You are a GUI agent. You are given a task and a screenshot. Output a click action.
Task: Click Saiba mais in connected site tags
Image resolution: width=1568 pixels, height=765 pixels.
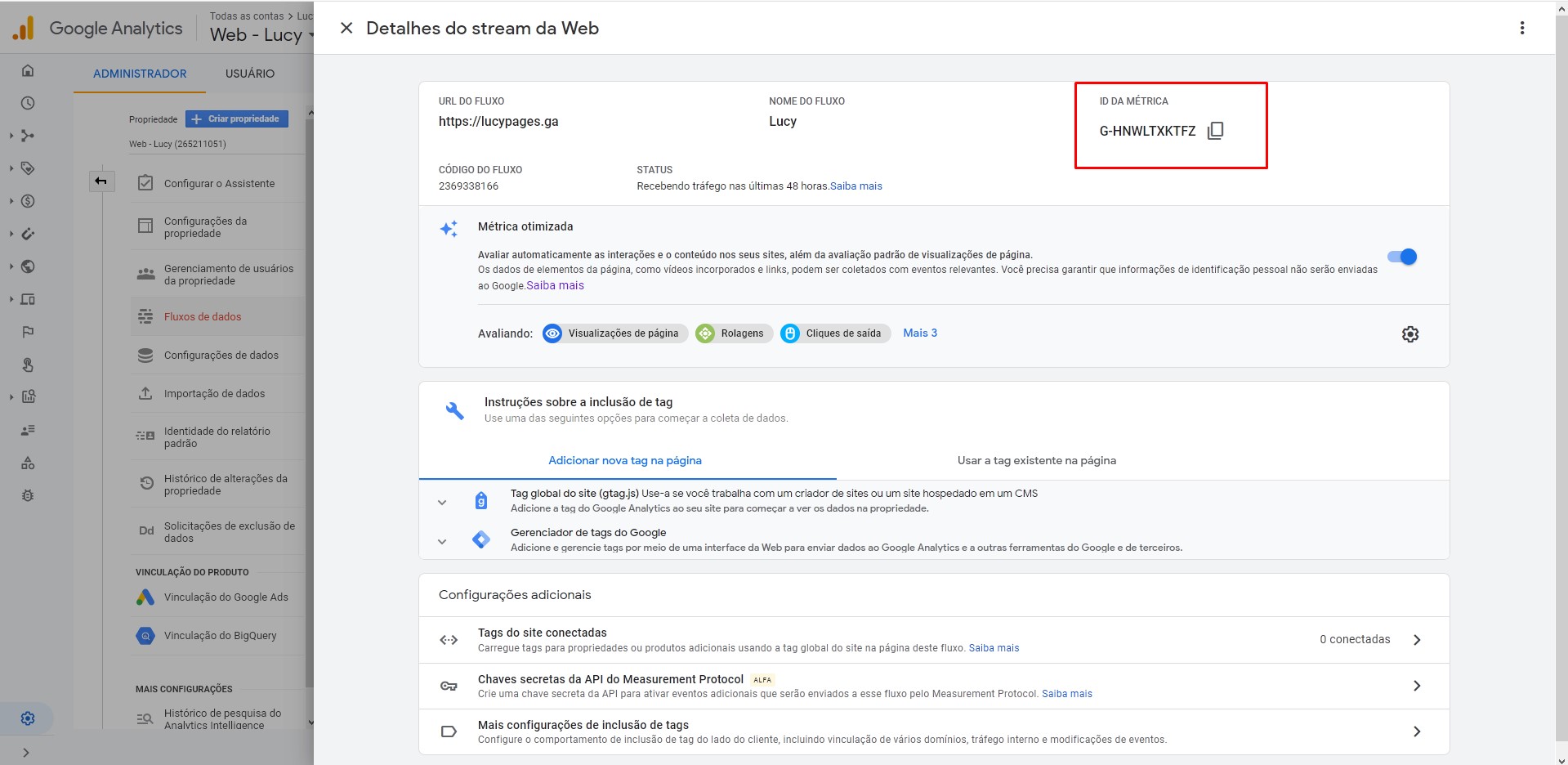pyautogui.click(x=994, y=648)
